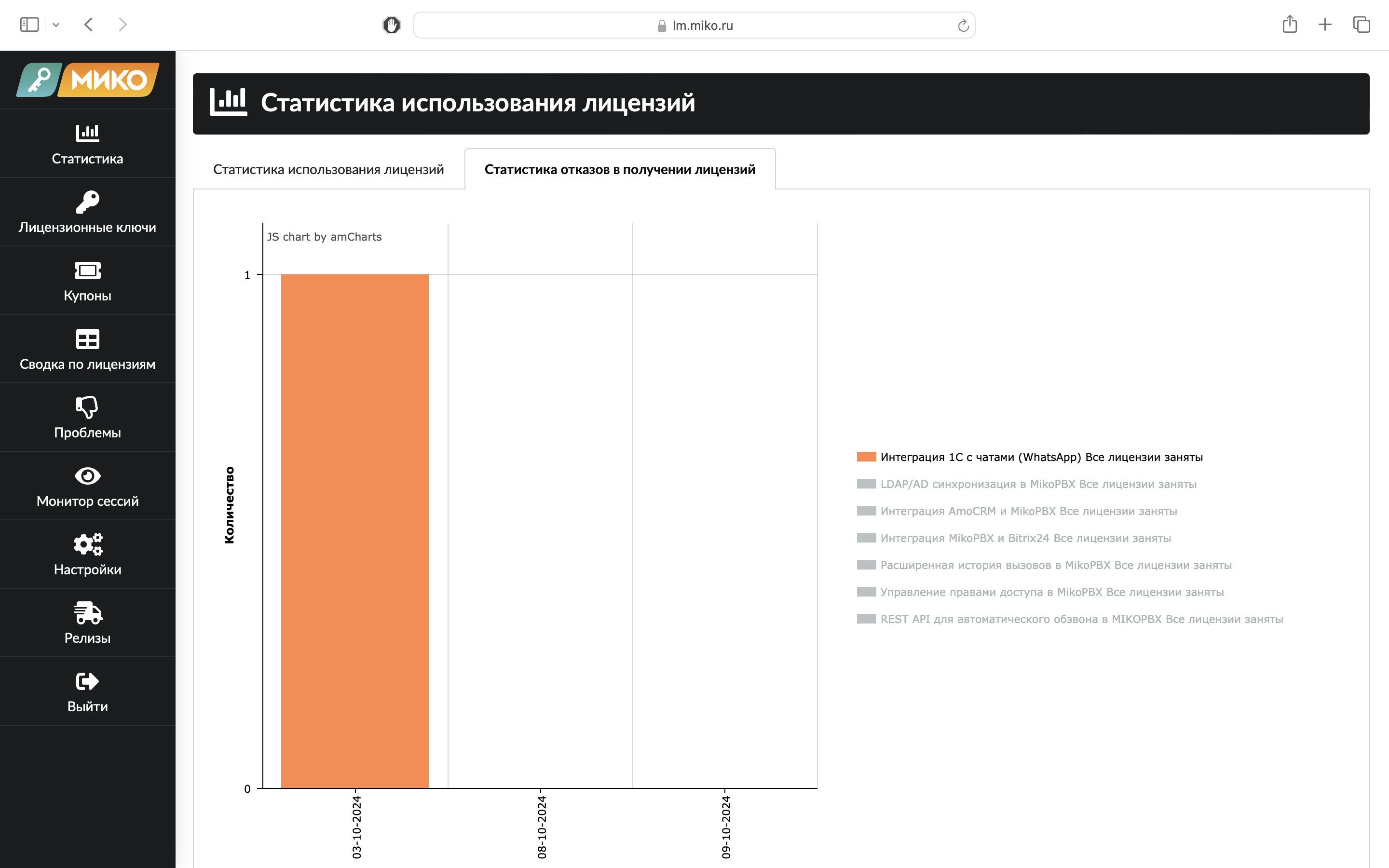Click the 08-10-2024 axis date label
1389x868 pixels.
(x=541, y=827)
